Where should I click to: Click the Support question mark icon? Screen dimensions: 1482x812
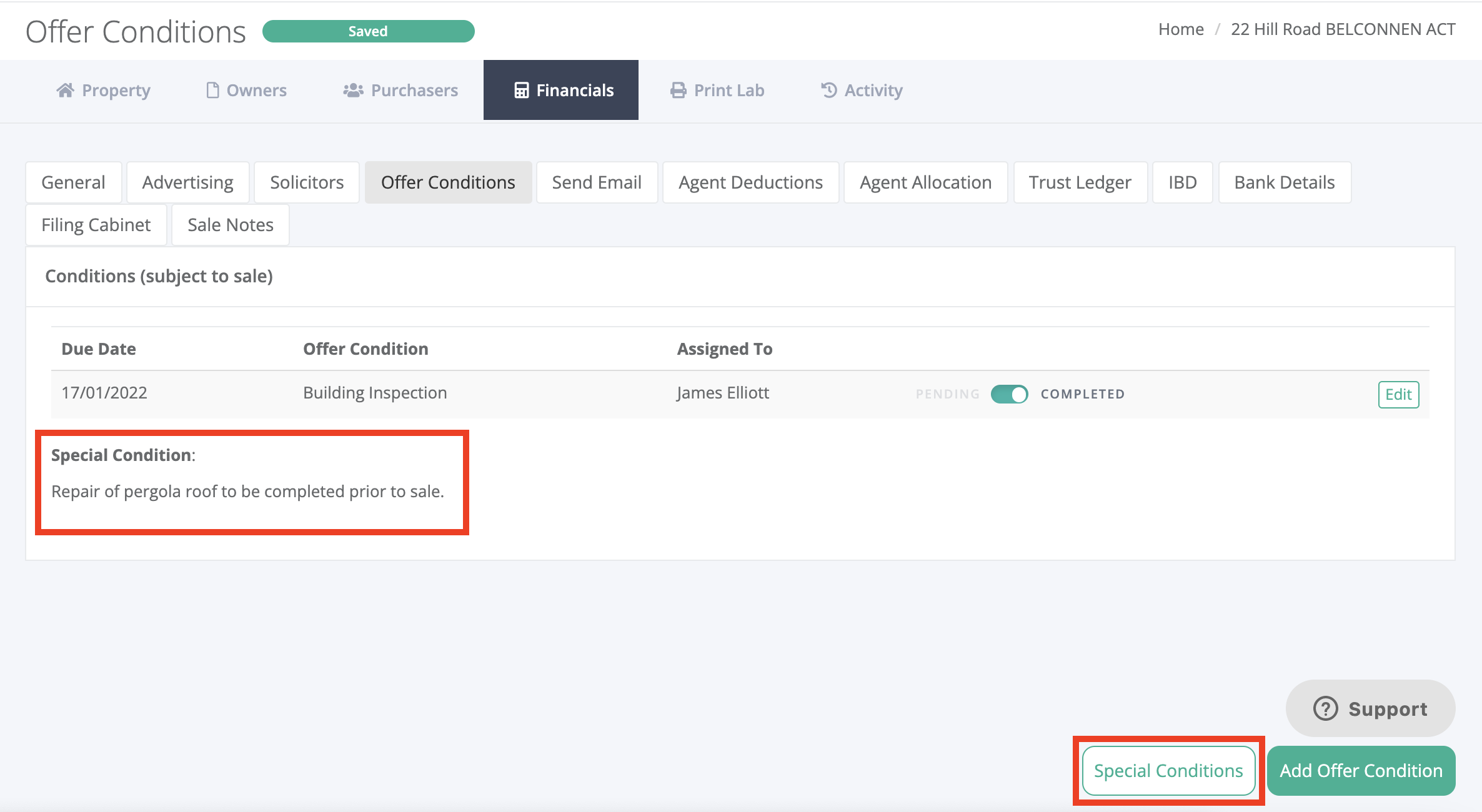click(x=1325, y=709)
